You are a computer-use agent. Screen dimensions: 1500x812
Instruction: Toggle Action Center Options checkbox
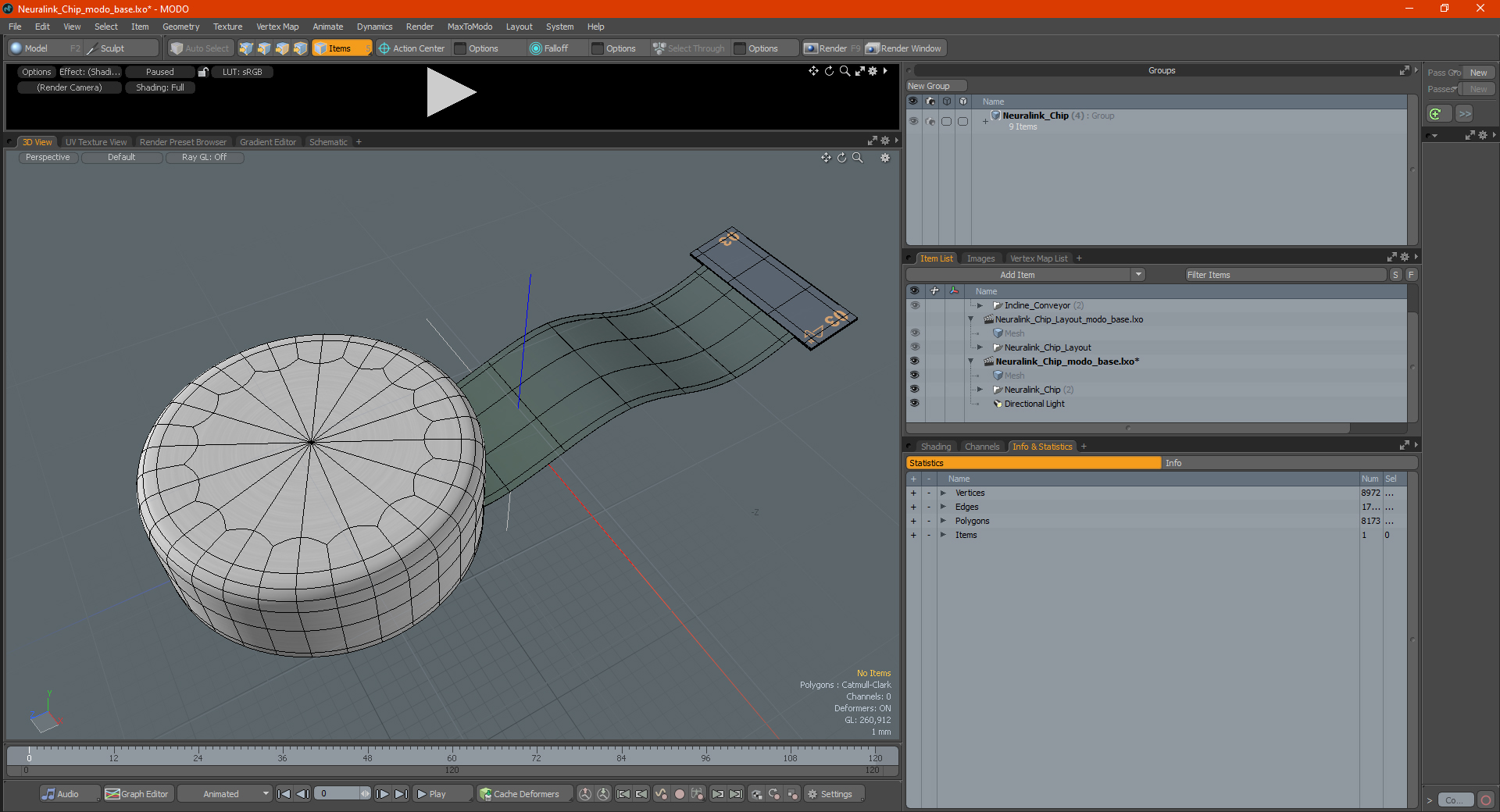point(460,48)
